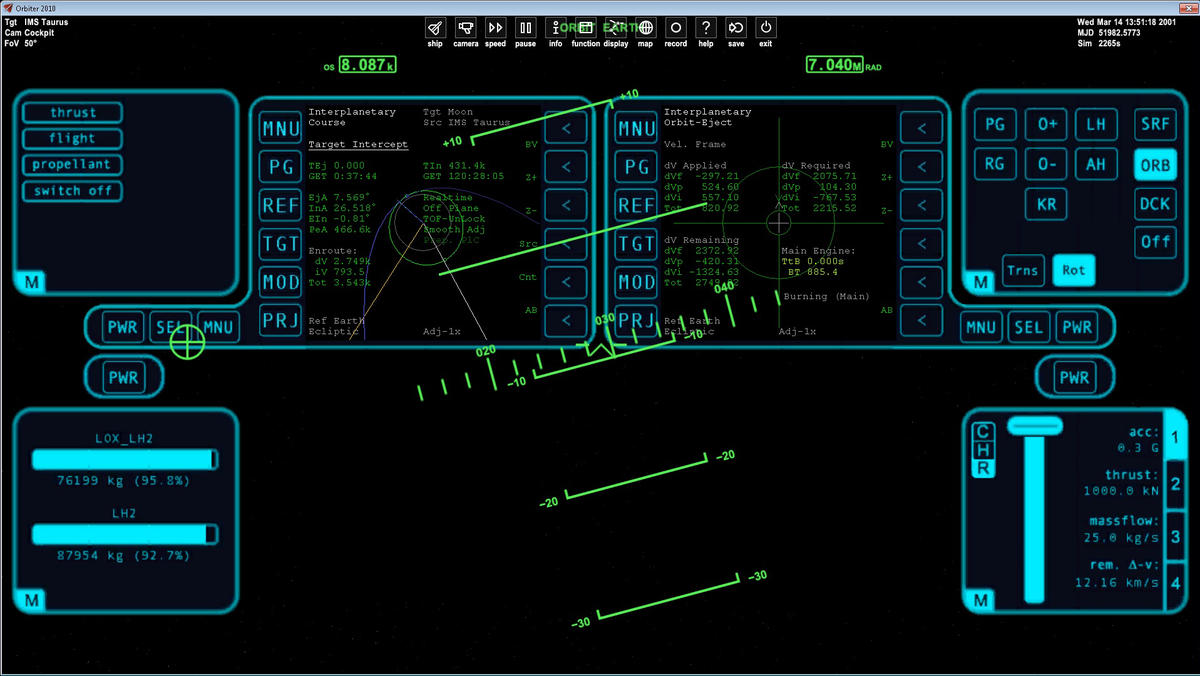1200x676 pixels.
Task: Click the C button in the throttle panel
Action: click(x=984, y=432)
